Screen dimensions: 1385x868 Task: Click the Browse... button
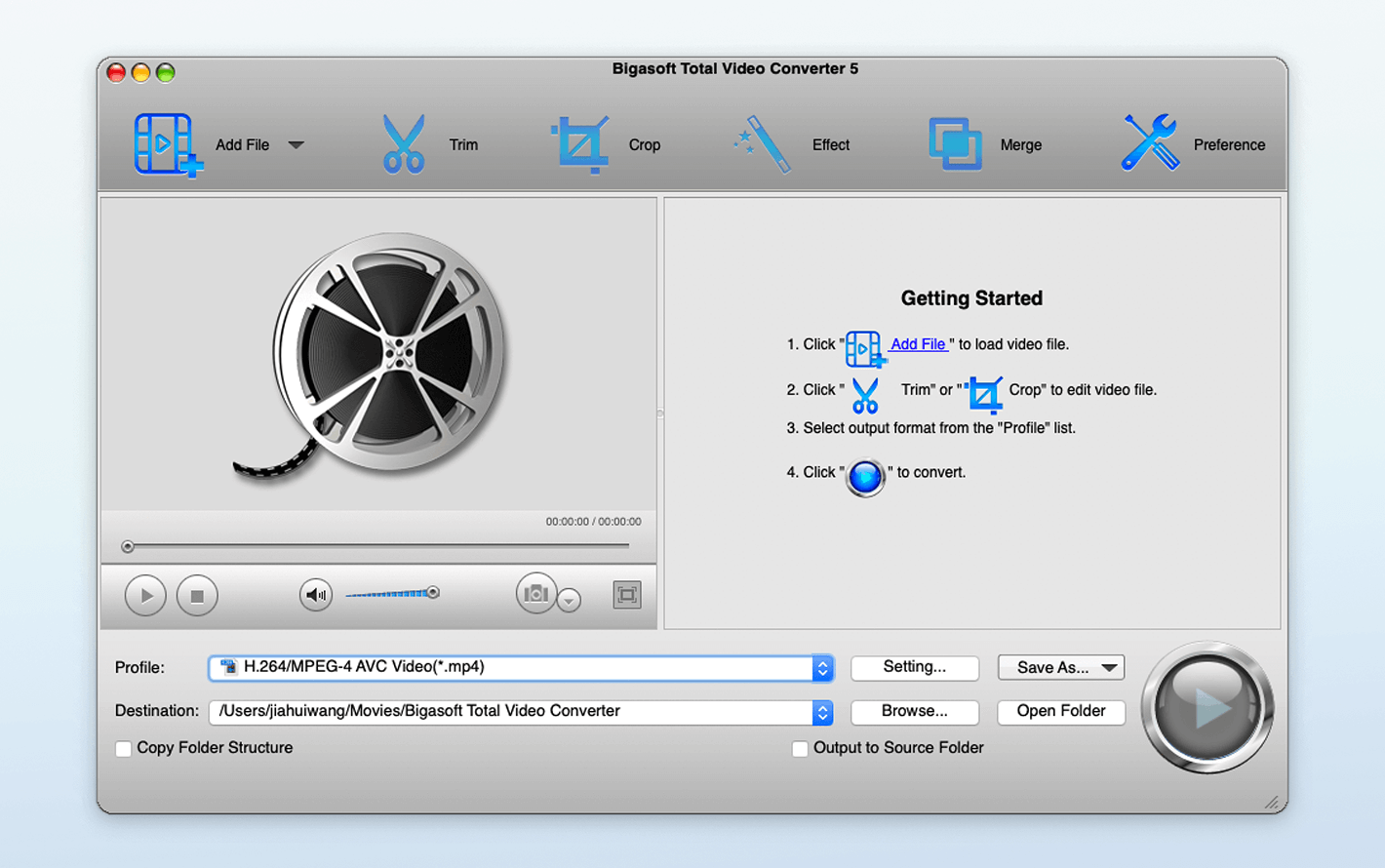(x=915, y=712)
